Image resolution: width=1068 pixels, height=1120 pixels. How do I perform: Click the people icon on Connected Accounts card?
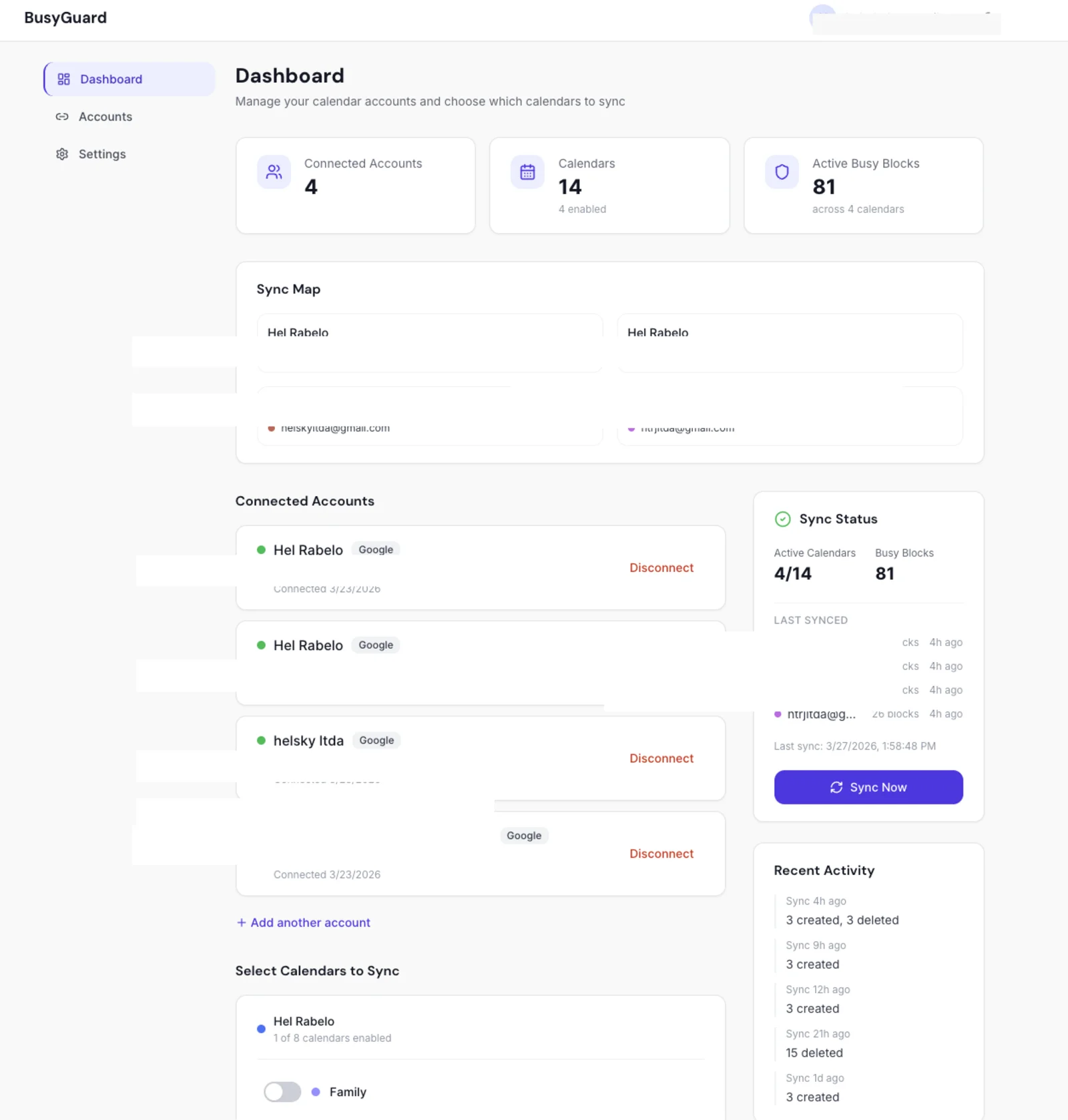click(x=274, y=172)
